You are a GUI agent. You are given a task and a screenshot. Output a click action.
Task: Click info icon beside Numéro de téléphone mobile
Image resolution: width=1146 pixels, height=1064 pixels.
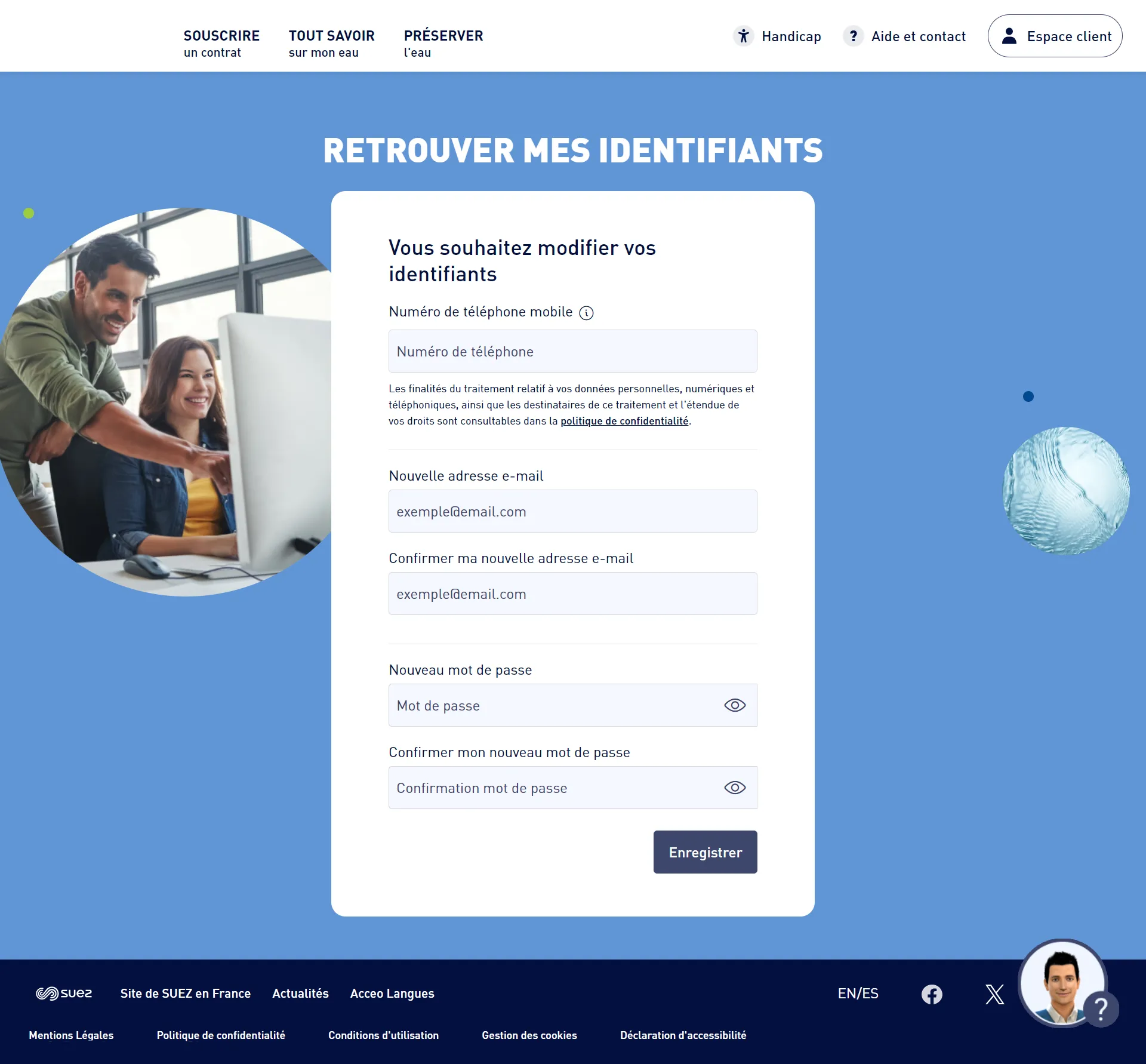pos(586,313)
